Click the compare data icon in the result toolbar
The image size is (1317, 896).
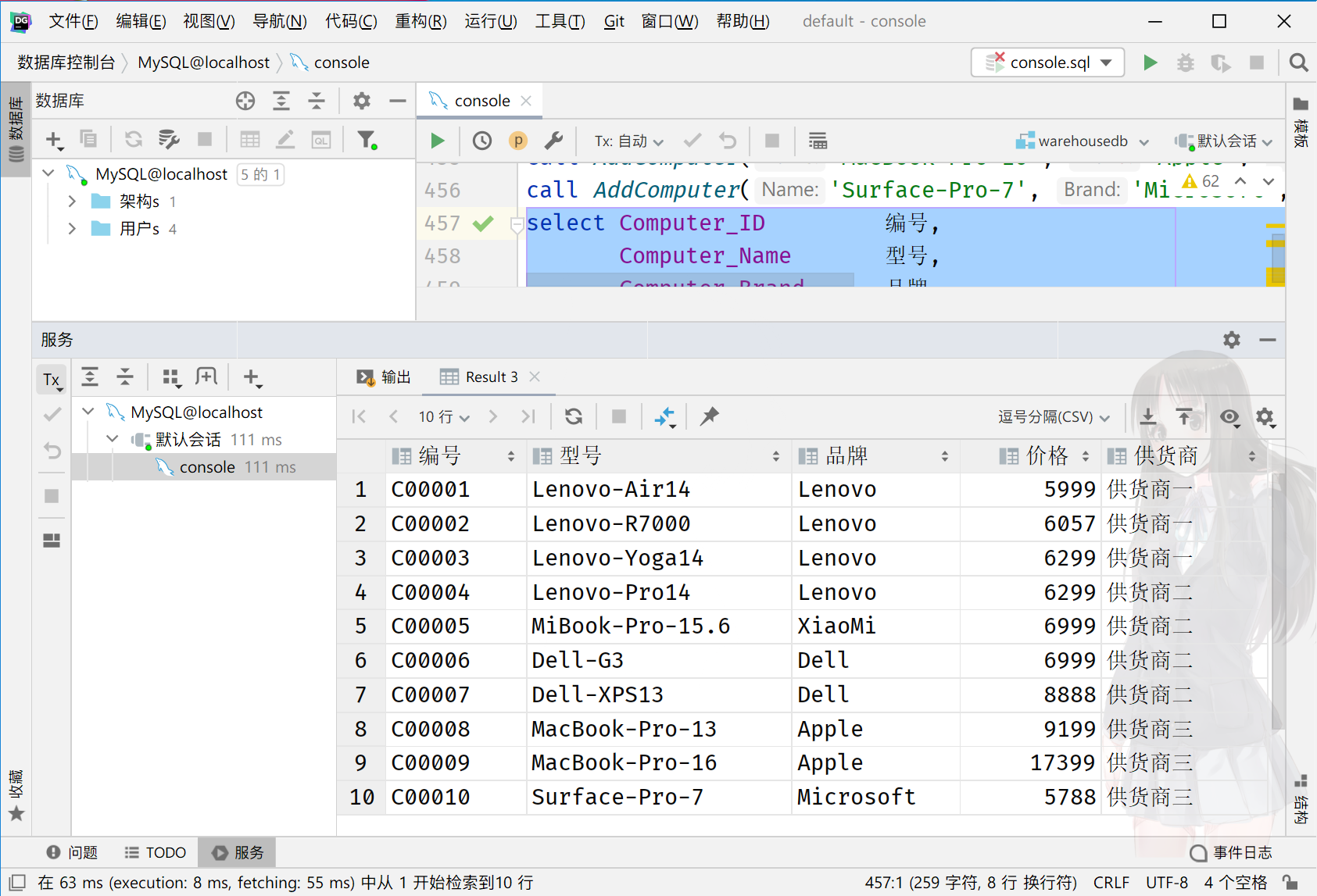pyautogui.click(x=665, y=416)
